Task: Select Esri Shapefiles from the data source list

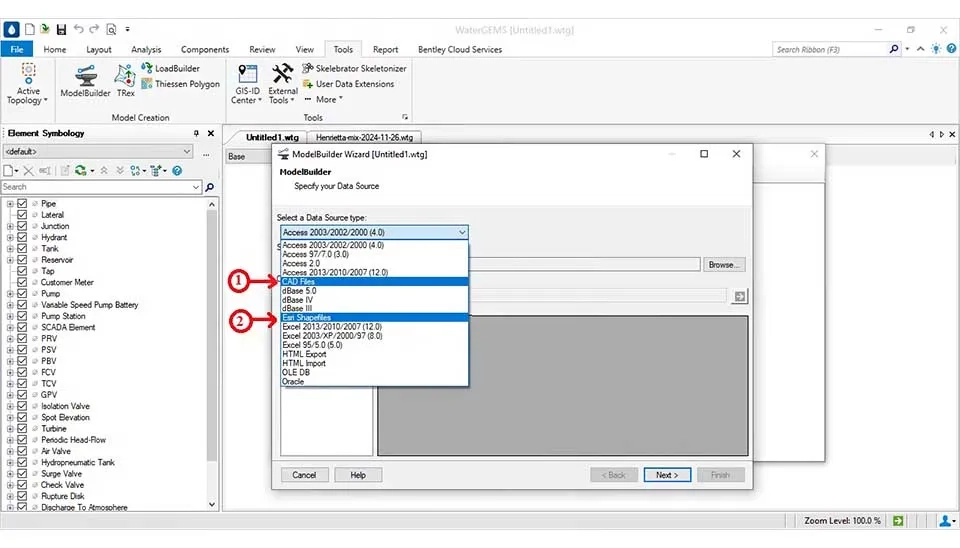Action: tap(374, 318)
